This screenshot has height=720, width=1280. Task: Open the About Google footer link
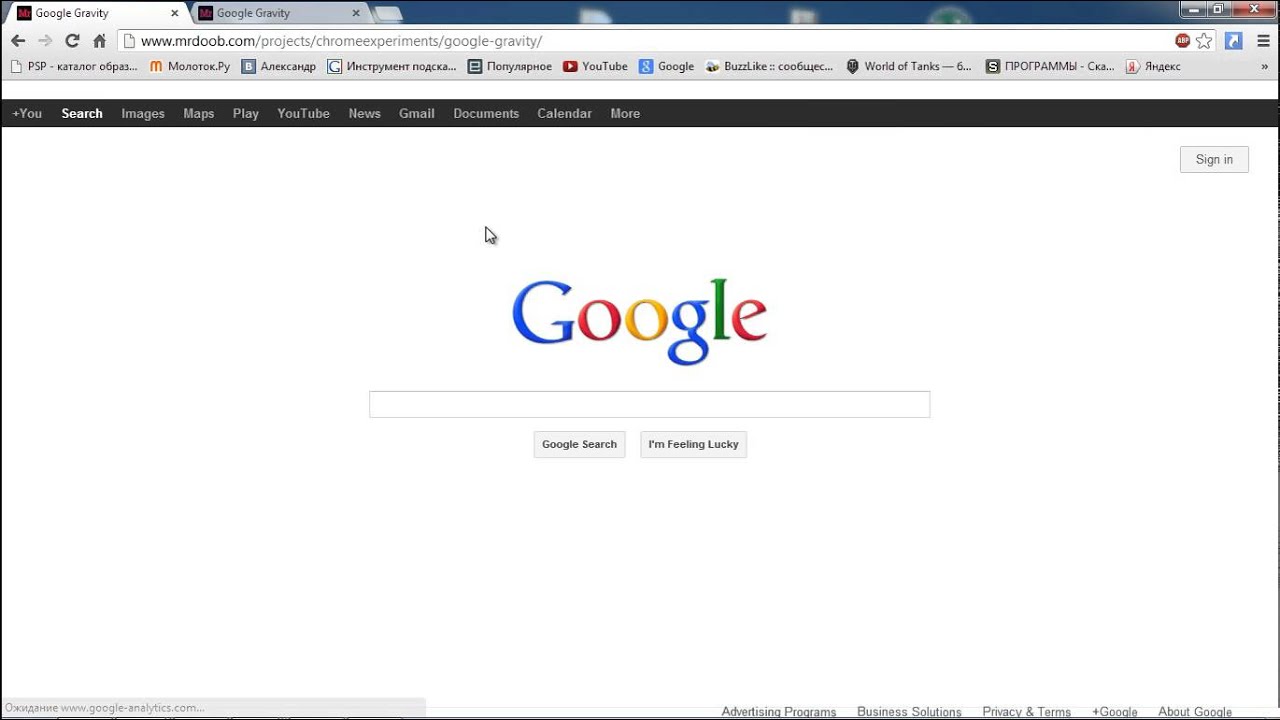[x=1195, y=712]
